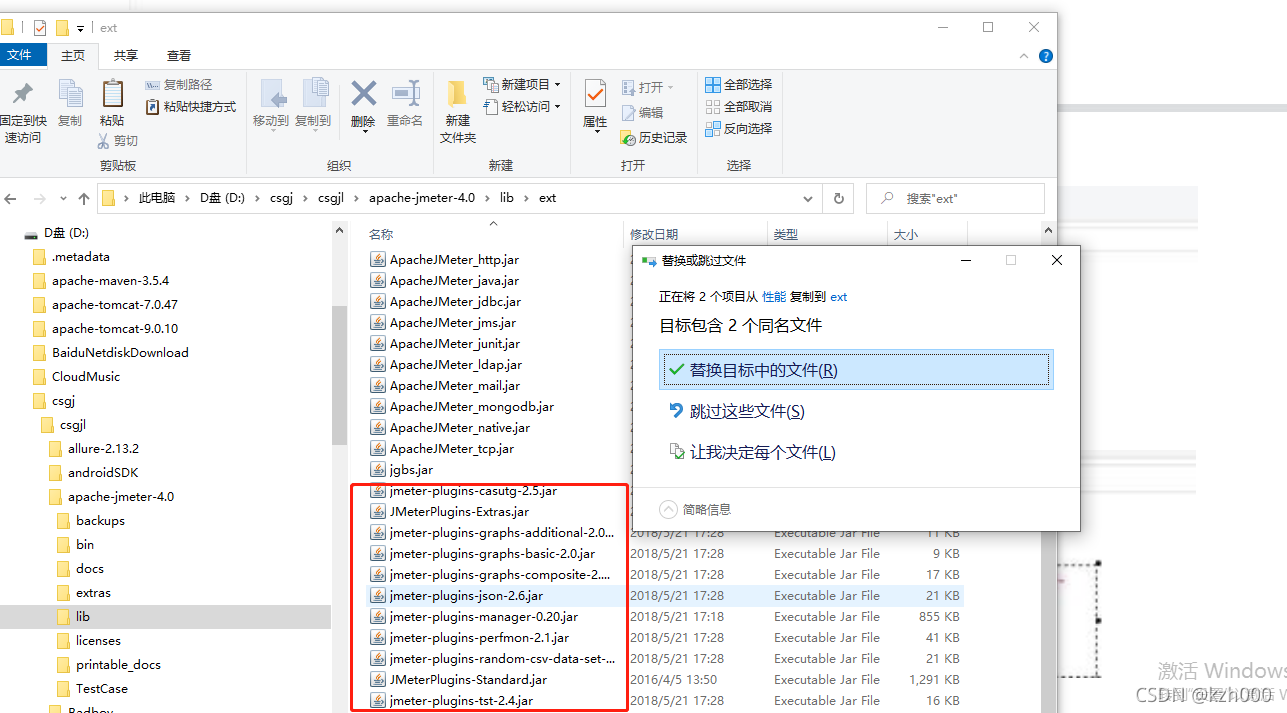Click the Size column header
Image resolution: width=1287 pixels, height=713 pixels.
[904, 234]
